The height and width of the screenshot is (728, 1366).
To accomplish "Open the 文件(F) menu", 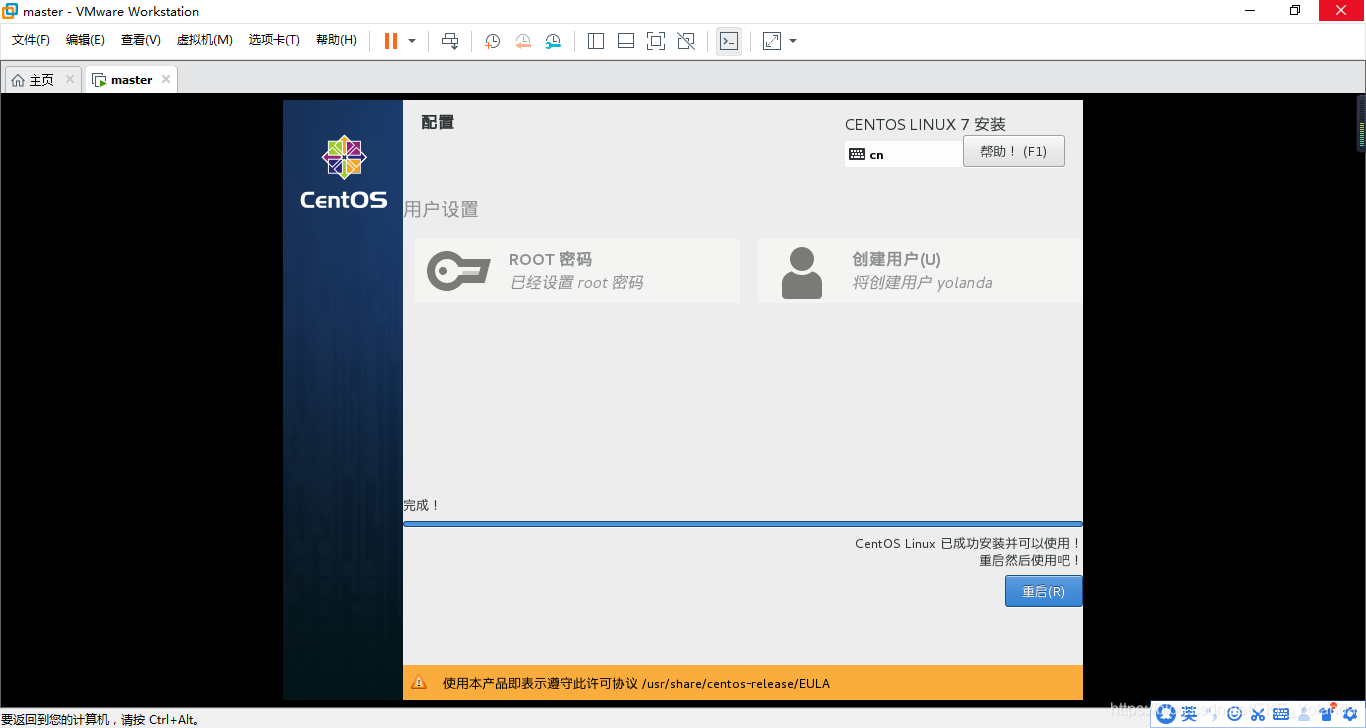I will pos(31,40).
